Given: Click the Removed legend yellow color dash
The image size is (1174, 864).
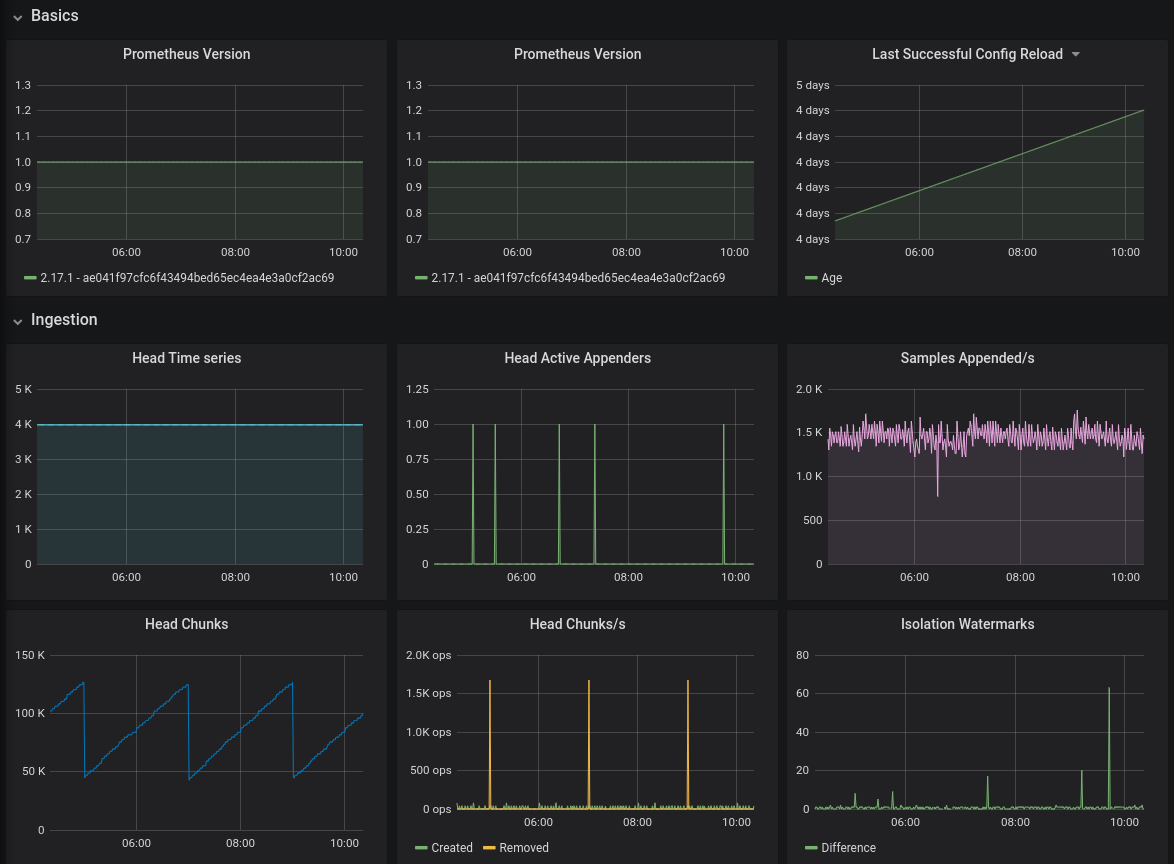Looking at the screenshot, I should coord(489,848).
